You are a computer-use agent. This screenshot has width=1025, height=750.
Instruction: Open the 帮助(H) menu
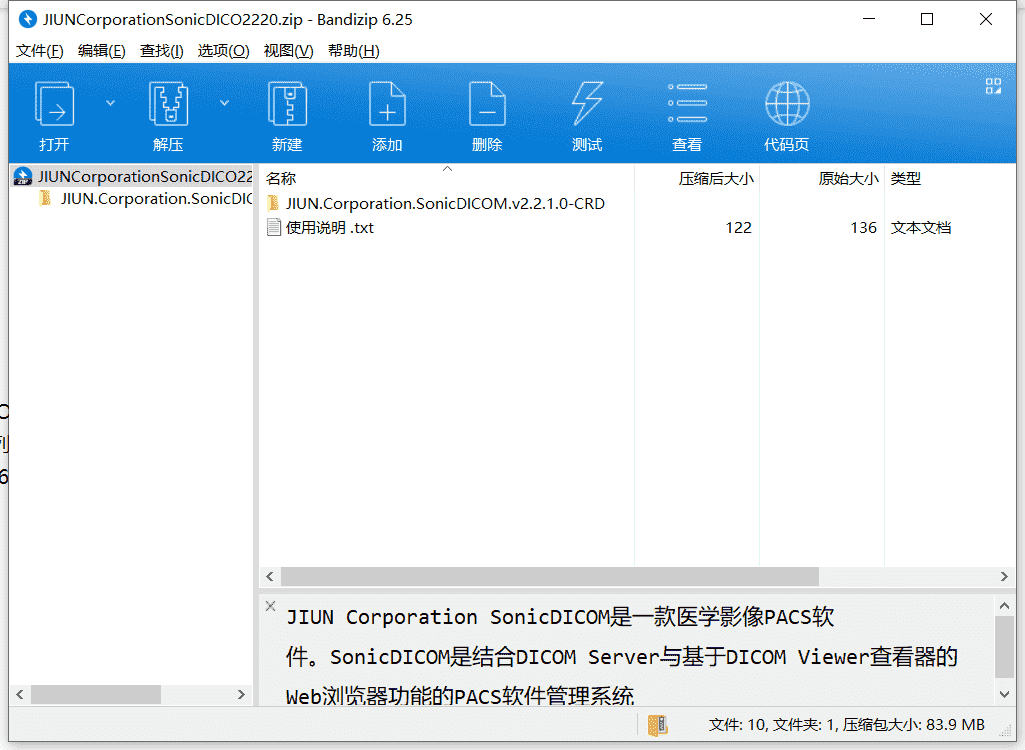[354, 51]
